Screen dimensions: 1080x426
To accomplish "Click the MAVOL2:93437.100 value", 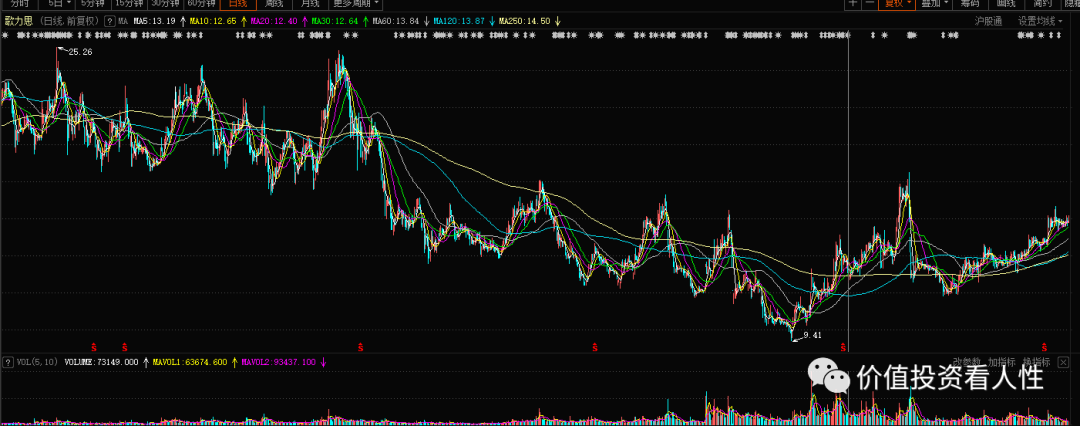I will (278, 361).
